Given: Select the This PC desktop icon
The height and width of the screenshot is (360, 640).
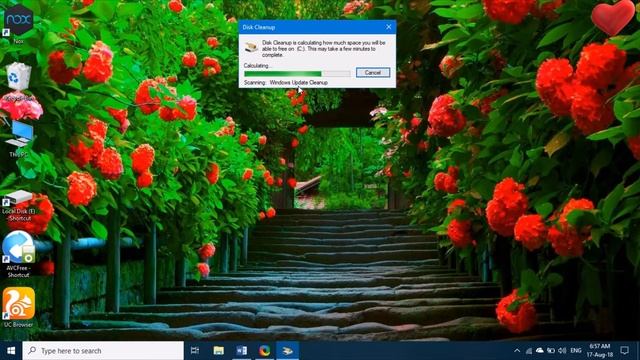Looking at the screenshot, I should coord(18,138).
